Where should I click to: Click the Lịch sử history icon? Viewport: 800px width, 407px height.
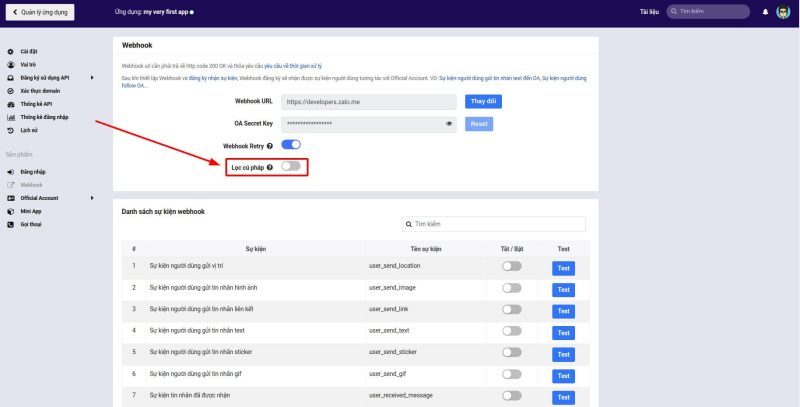tap(11, 131)
